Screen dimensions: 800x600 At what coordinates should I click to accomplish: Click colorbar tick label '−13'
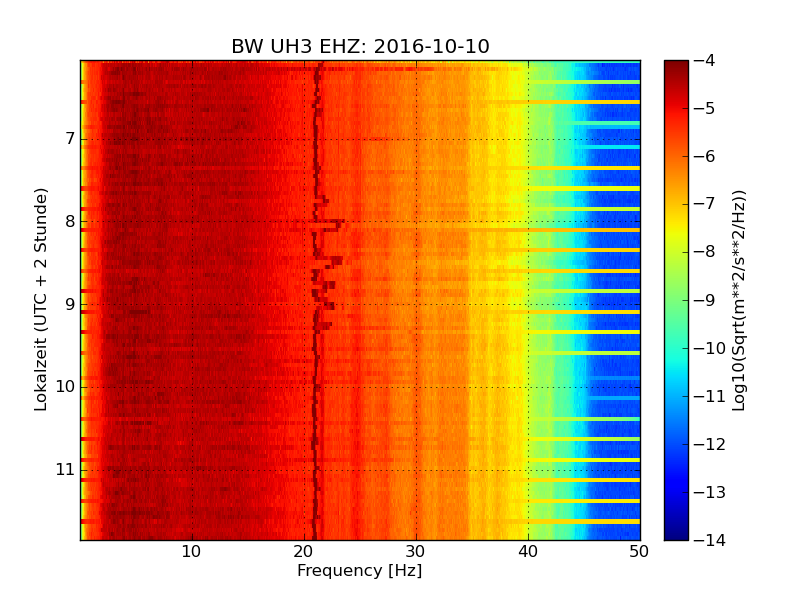coord(710,492)
